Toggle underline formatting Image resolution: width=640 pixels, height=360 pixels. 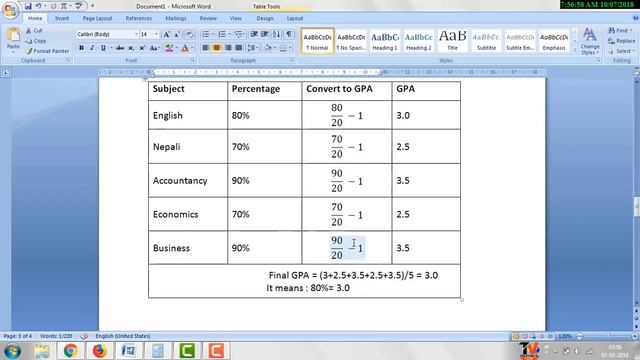click(103, 48)
